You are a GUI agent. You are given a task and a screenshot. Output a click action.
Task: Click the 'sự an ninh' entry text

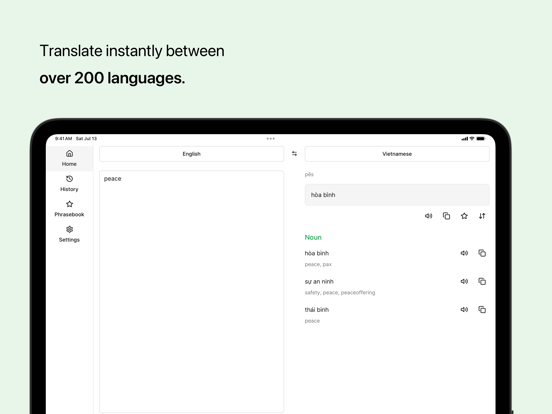tap(319, 281)
